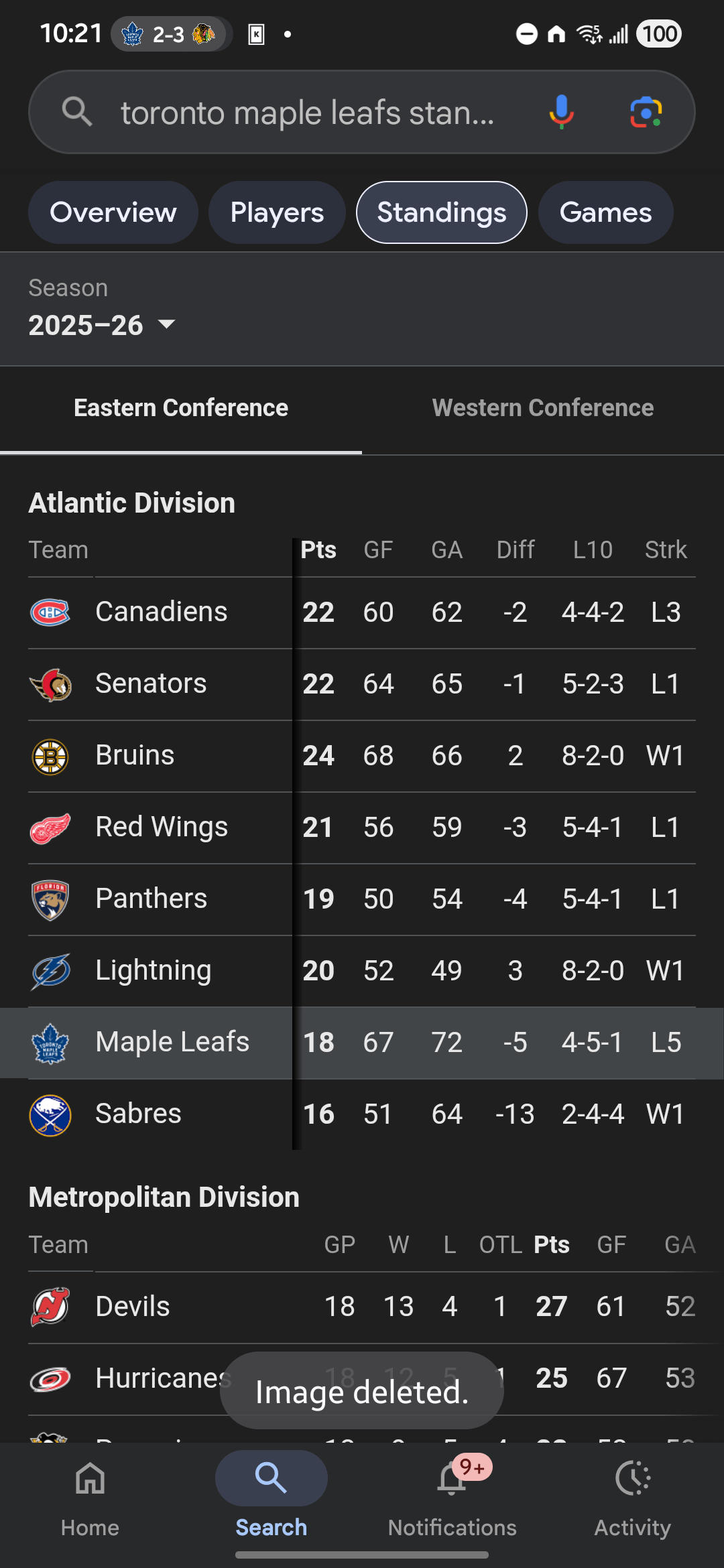The width and height of the screenshot is (724, 1568).
Task: Tap the voice search microphone icon
Action: [x=562, y=112]
